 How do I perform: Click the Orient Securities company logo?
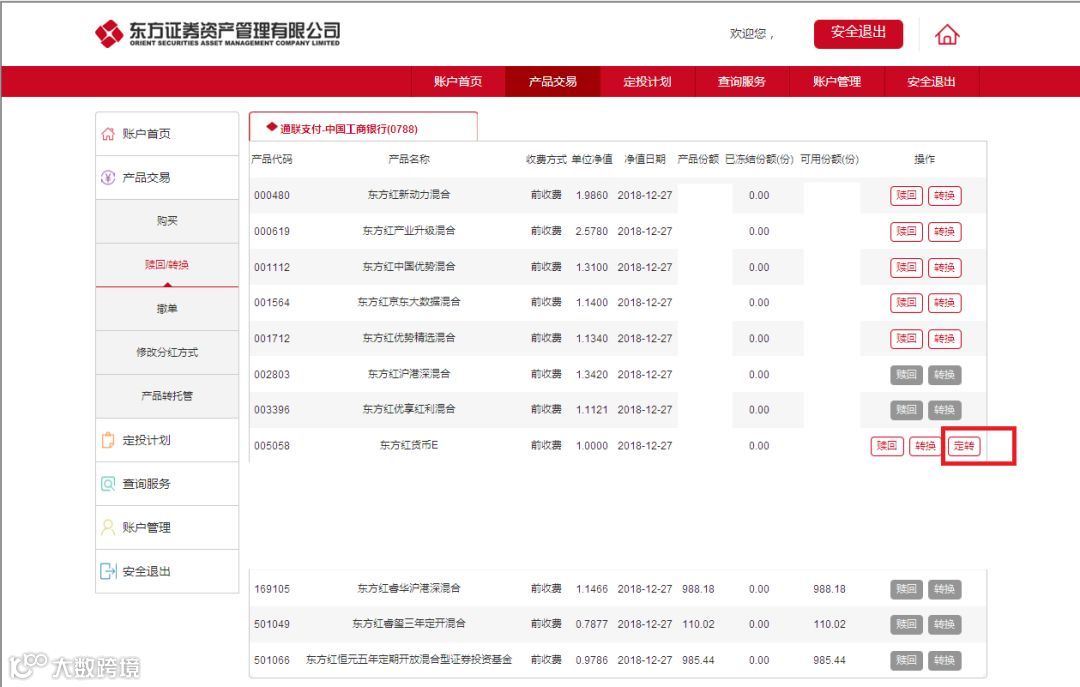pos(218,33)
